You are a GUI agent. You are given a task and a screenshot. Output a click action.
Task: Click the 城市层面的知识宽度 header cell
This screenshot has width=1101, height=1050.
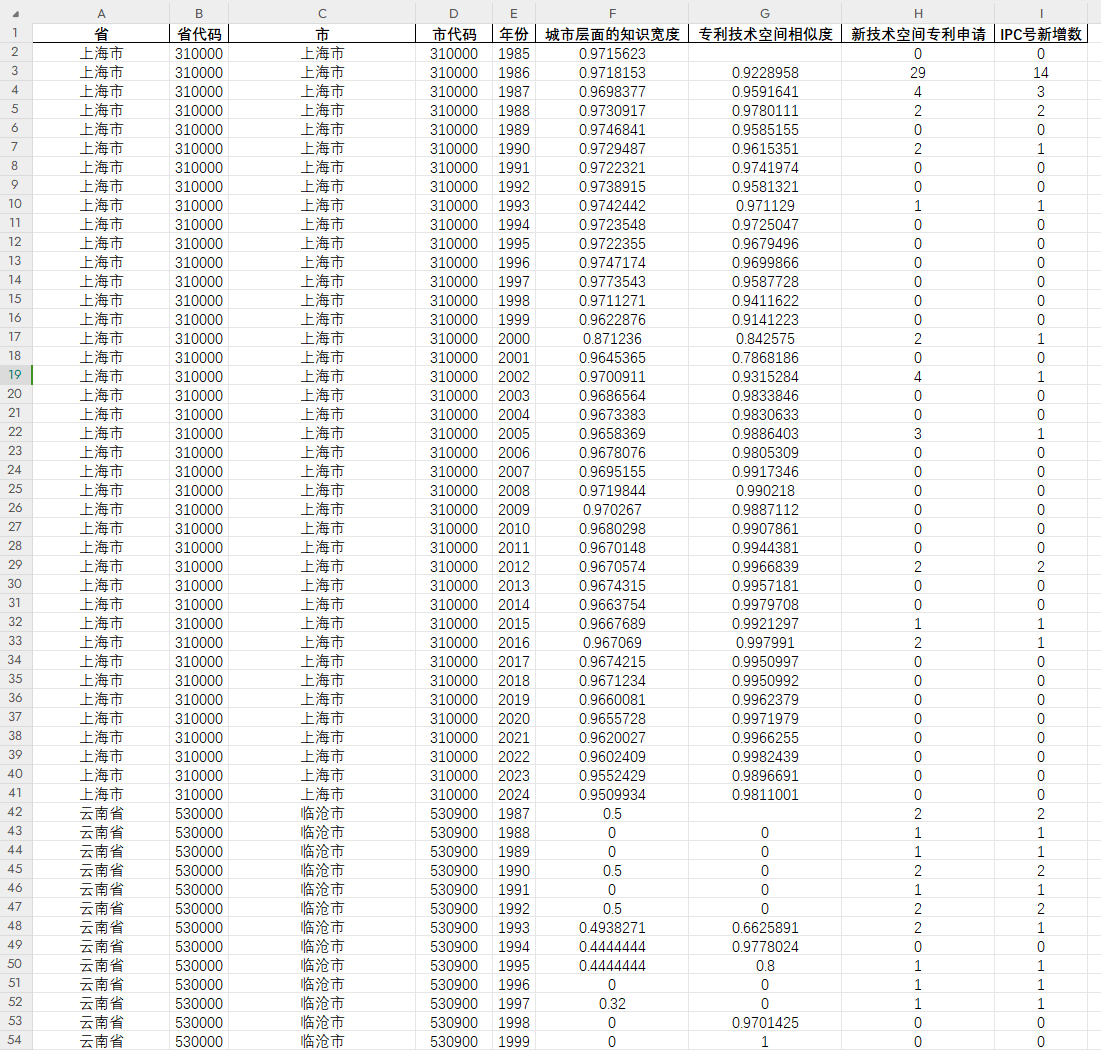[x=612, y=34]
